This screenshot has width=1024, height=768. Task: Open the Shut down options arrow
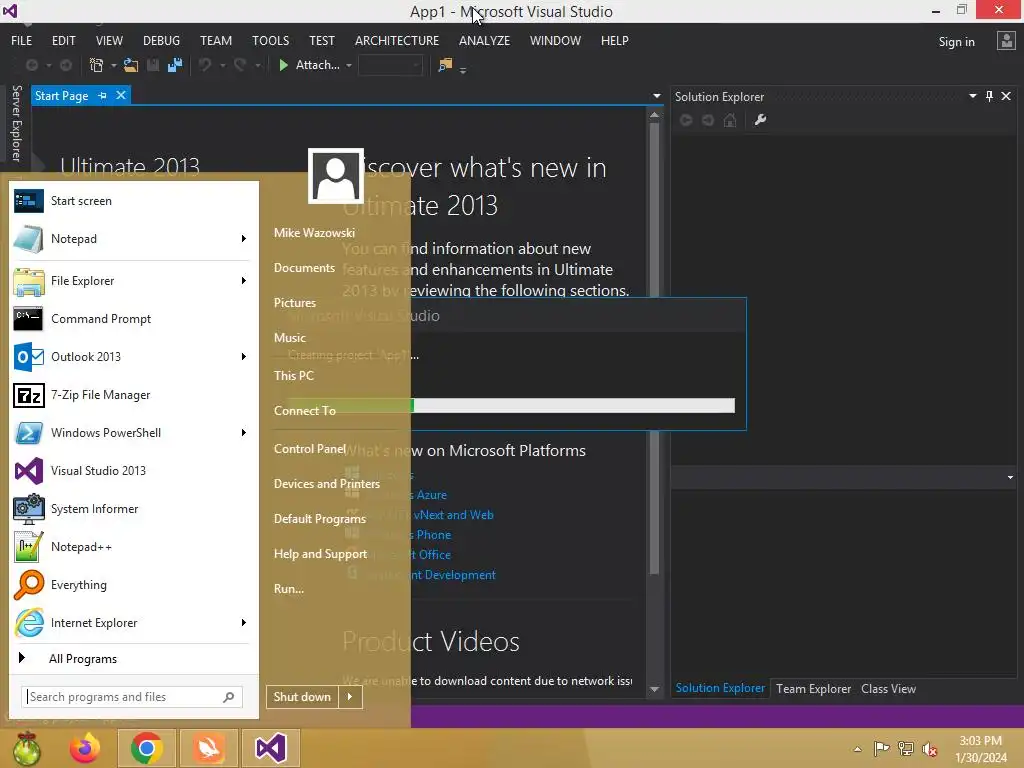point(350,697)
